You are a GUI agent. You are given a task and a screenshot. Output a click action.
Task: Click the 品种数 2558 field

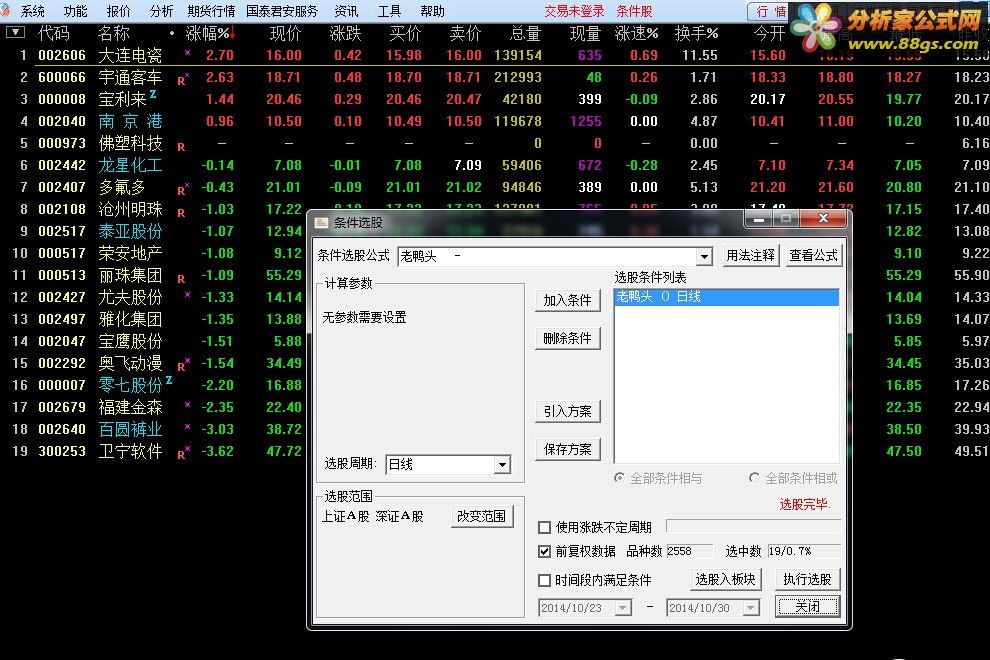[689, 551]
